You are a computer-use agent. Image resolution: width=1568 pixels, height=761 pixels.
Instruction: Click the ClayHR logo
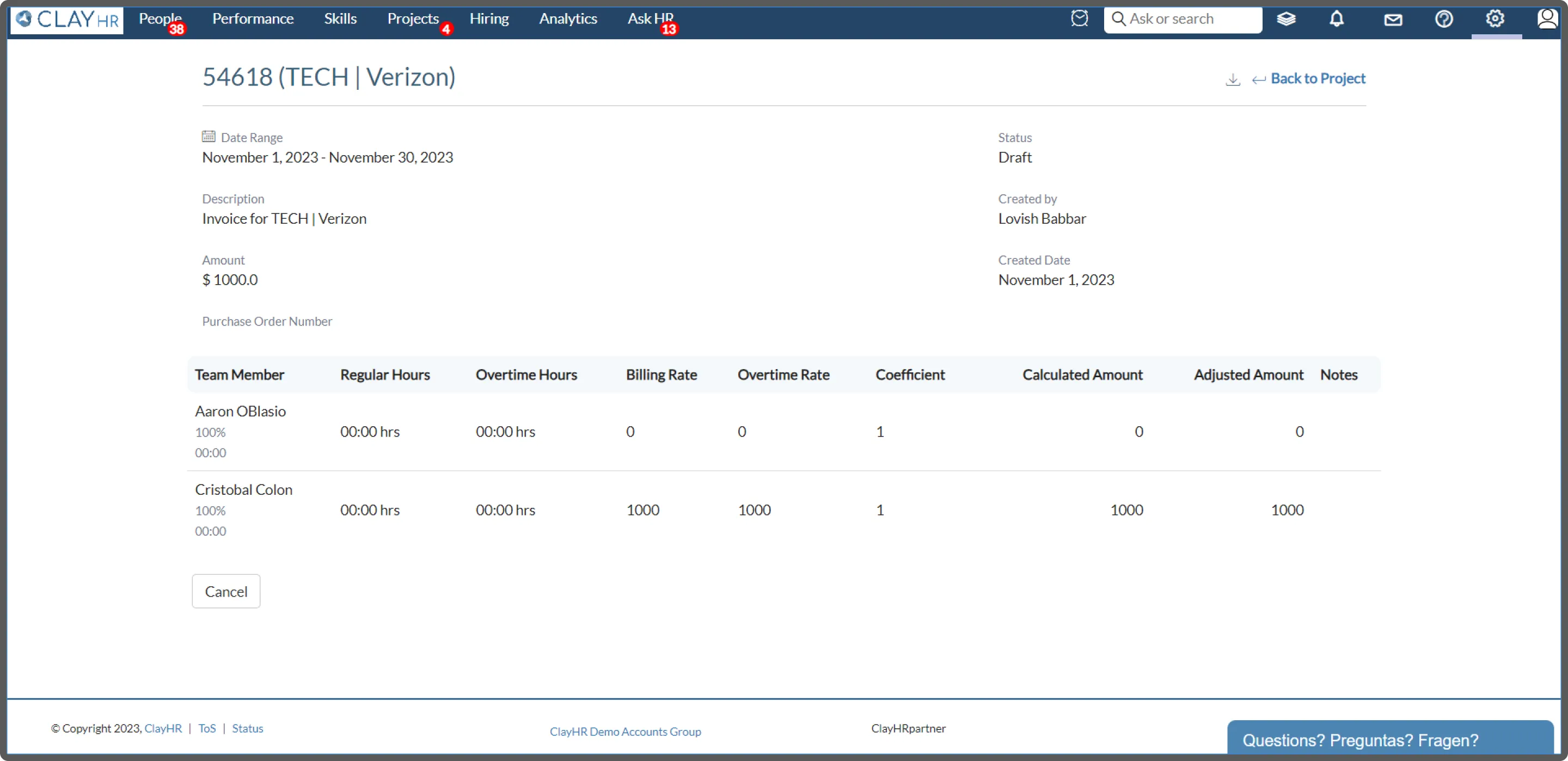pos(67,20)
